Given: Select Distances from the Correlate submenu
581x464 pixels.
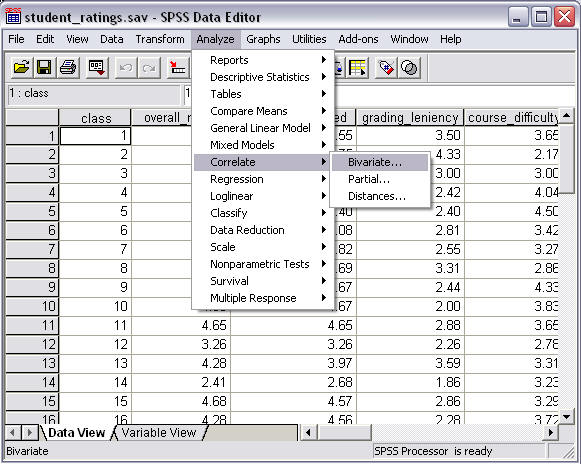Looking at the screenshot, I should 380,196.
